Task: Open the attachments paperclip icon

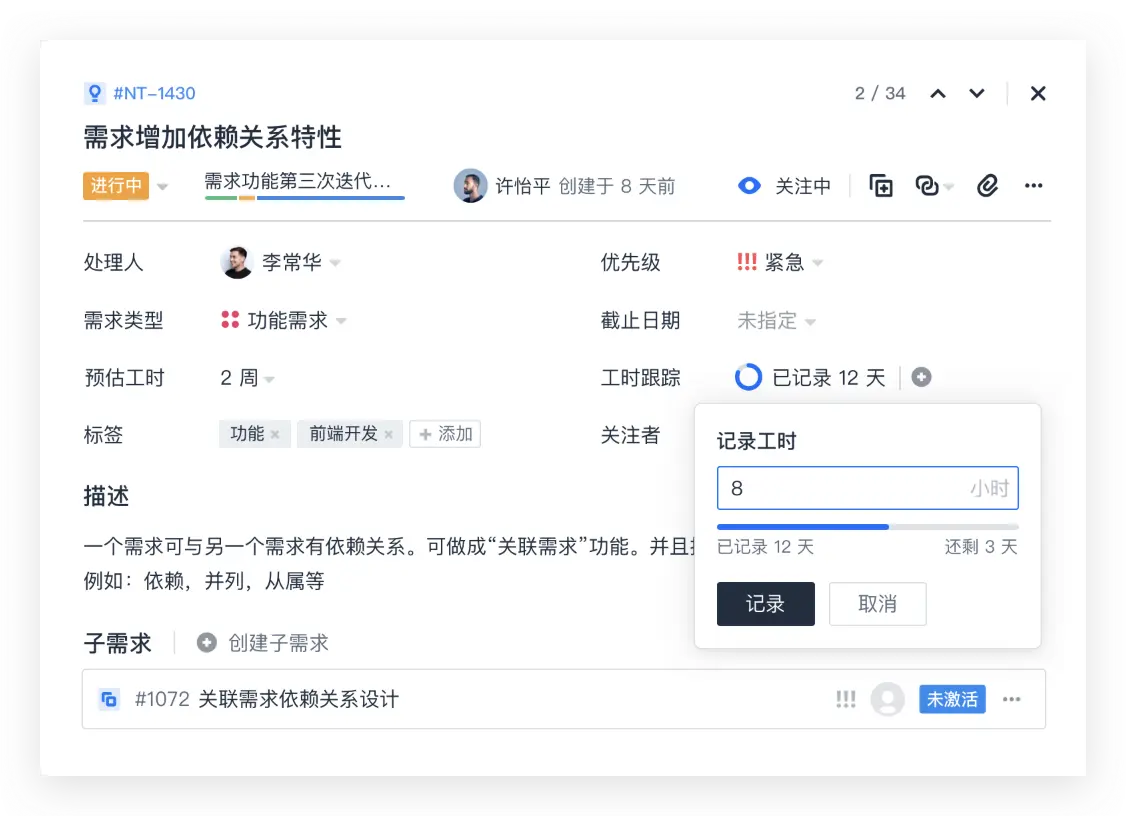Action: (x=987, y=186)
